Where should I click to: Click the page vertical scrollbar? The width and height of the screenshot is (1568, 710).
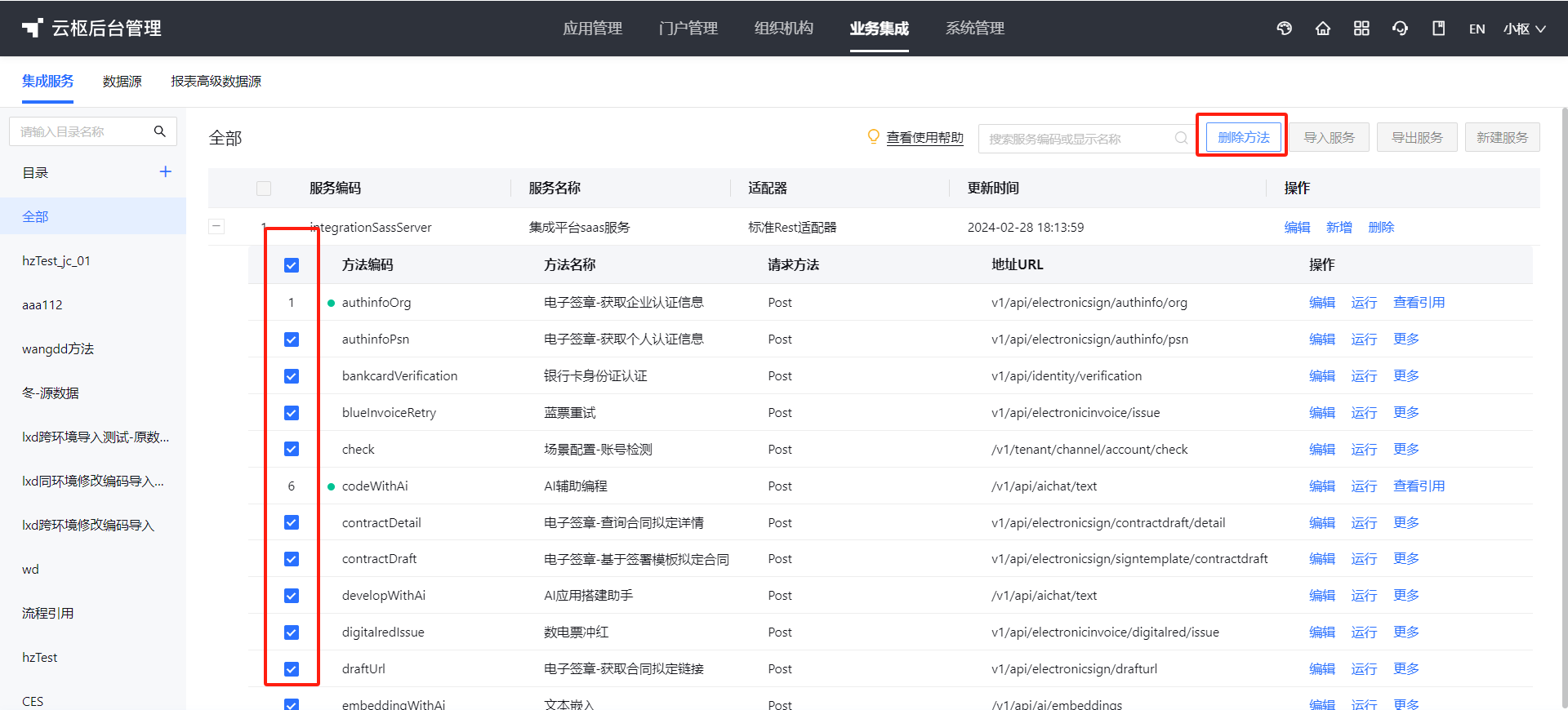[1563, 408]
